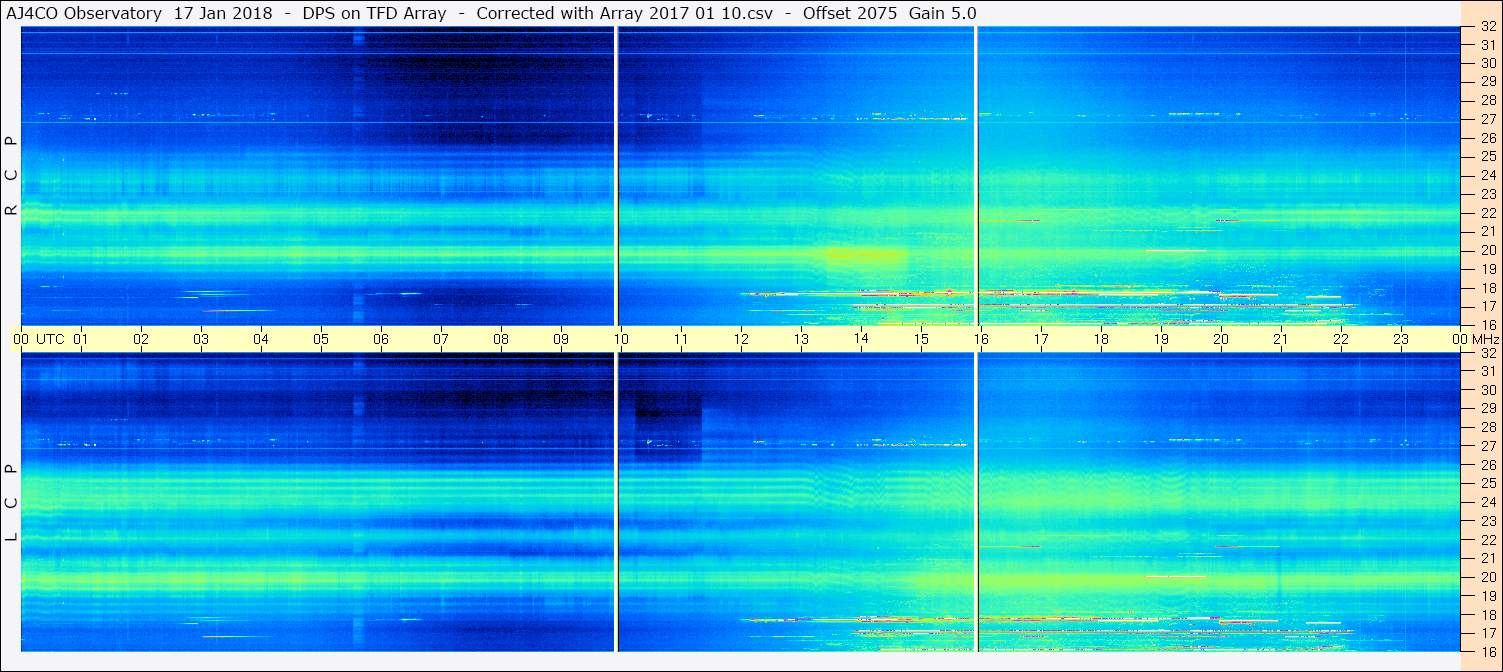Click the LCP panel 23 MHz frequency label

coord(1488,521)
